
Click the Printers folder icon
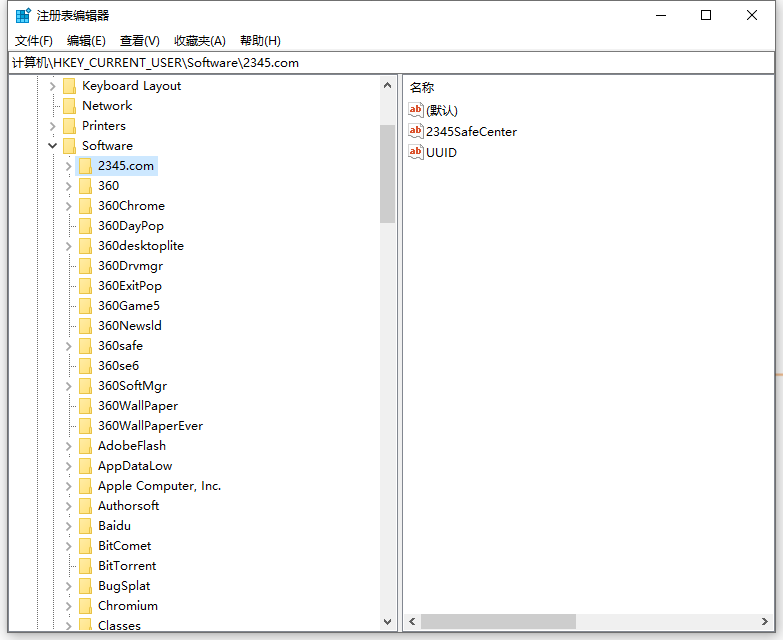point(69,126)
